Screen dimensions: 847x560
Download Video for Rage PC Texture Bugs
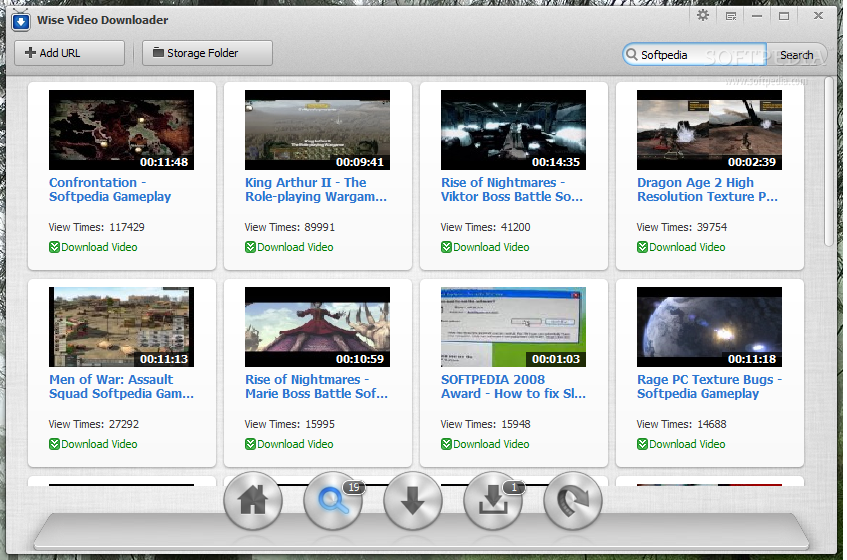[681, 444]
